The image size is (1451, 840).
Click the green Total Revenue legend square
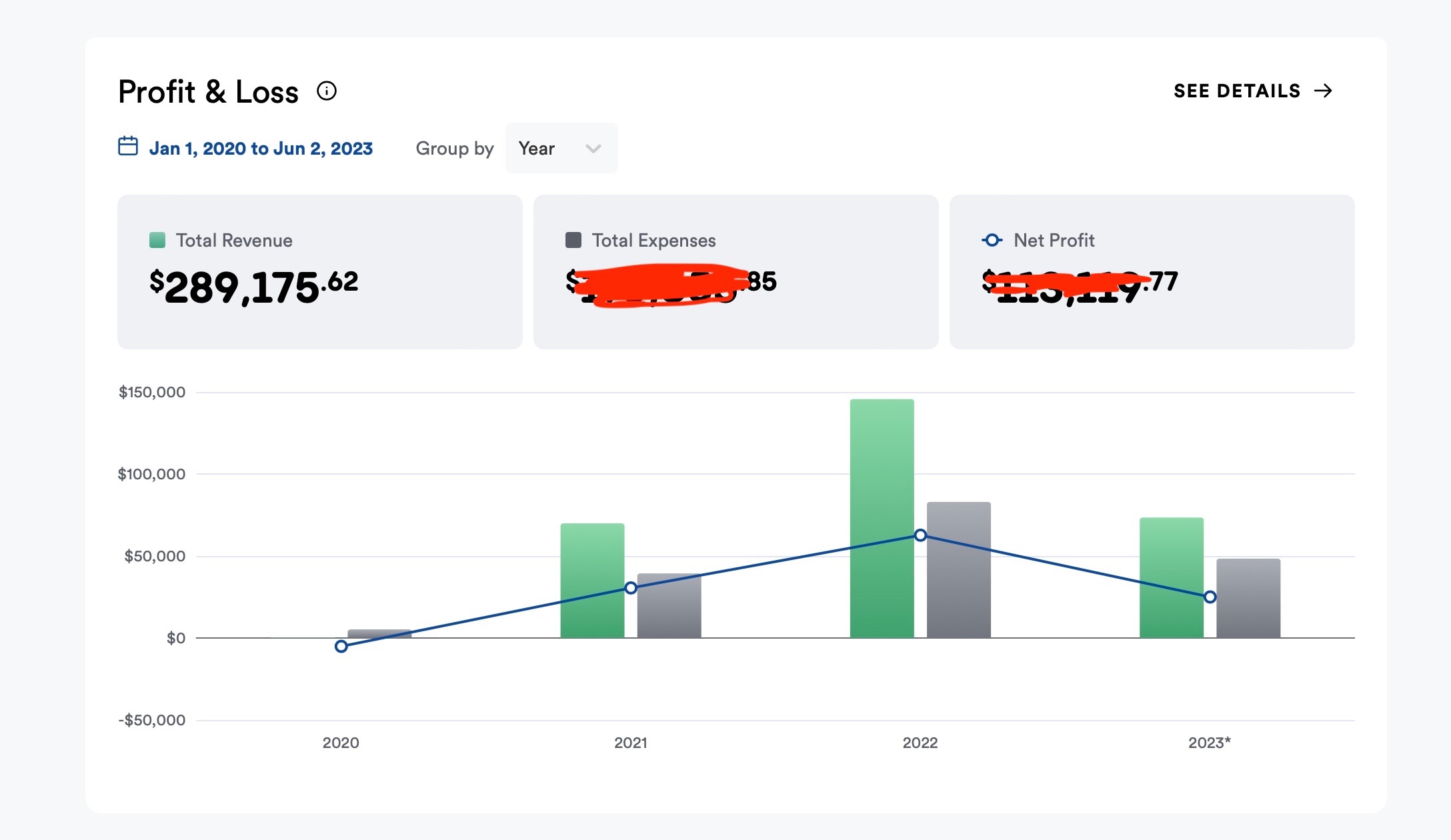pos(157,240)
